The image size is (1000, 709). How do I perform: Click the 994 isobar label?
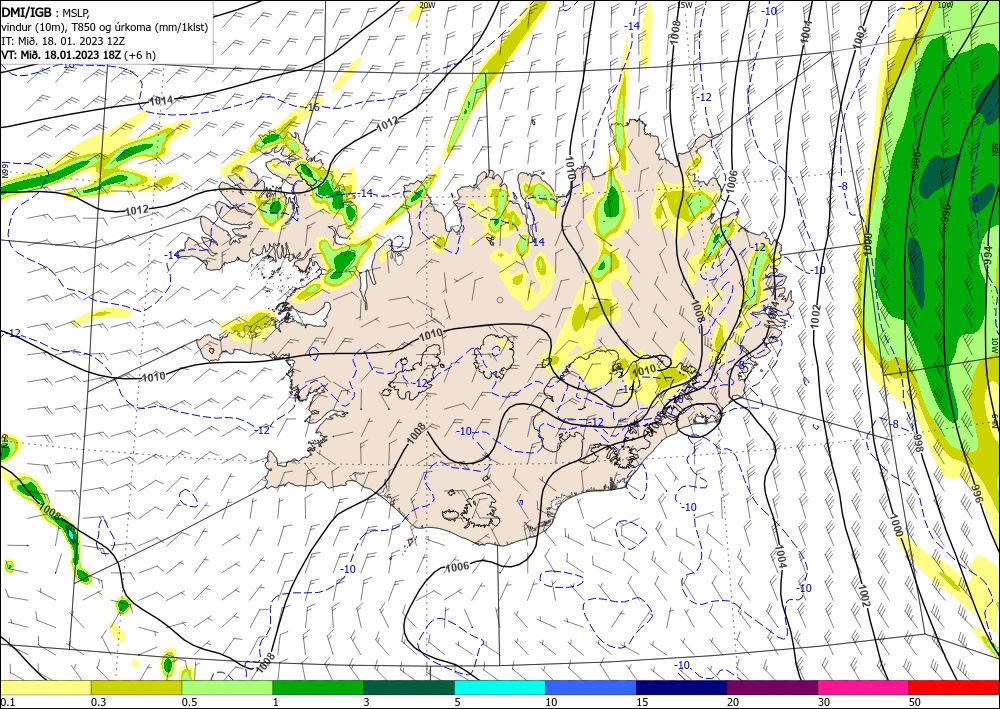987,256
